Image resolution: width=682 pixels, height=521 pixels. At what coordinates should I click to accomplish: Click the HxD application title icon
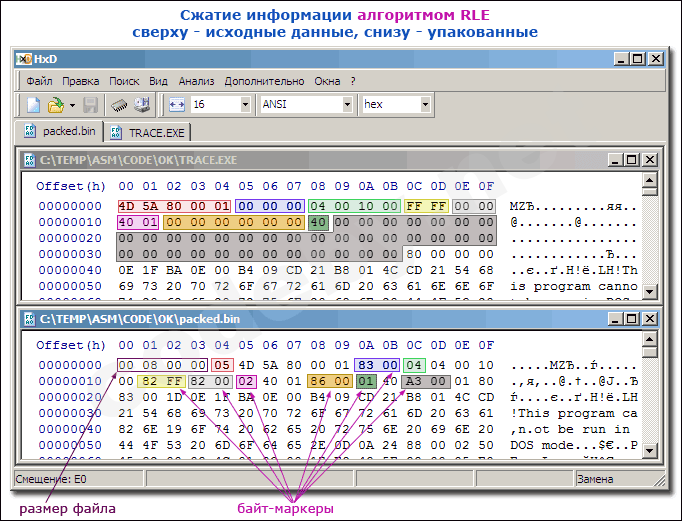point(24,59)
